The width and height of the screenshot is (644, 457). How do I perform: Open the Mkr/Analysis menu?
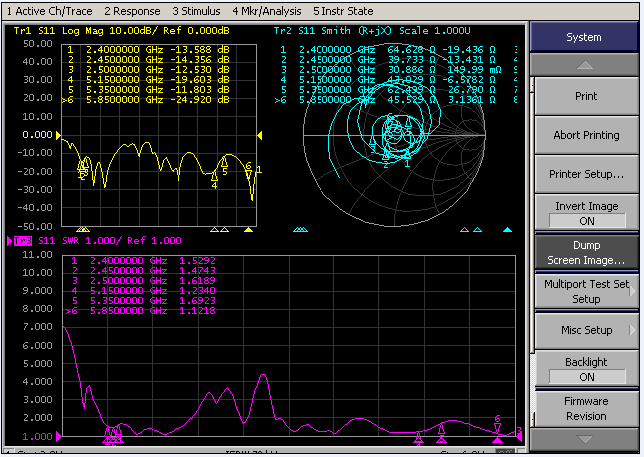pyautogui.click(x=269, y=10)
